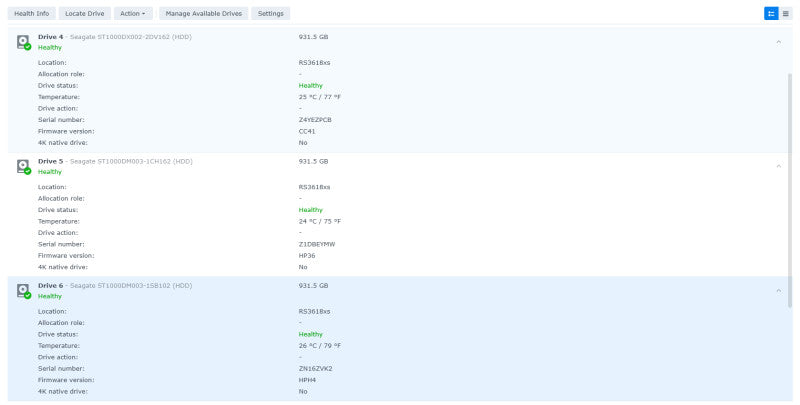Screen dimensions: 800x405
Task: Click Healthy status under Drive 5 title
Action: tap(49, 172)
